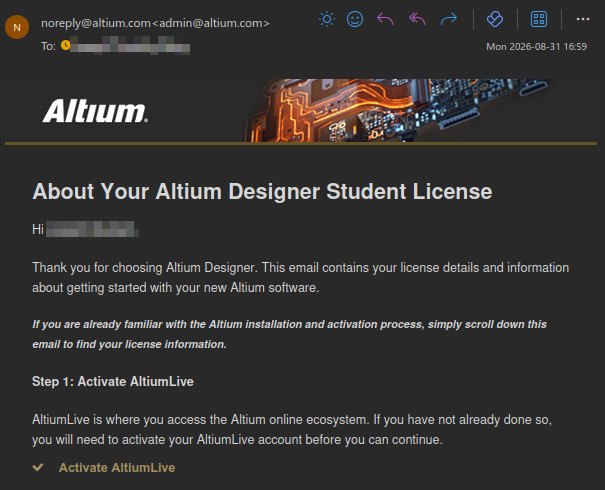Image resolution: width=605 pixels, height=490 pixels.
Task: Click the Altium logo in banner
Action: coord(95,111)
